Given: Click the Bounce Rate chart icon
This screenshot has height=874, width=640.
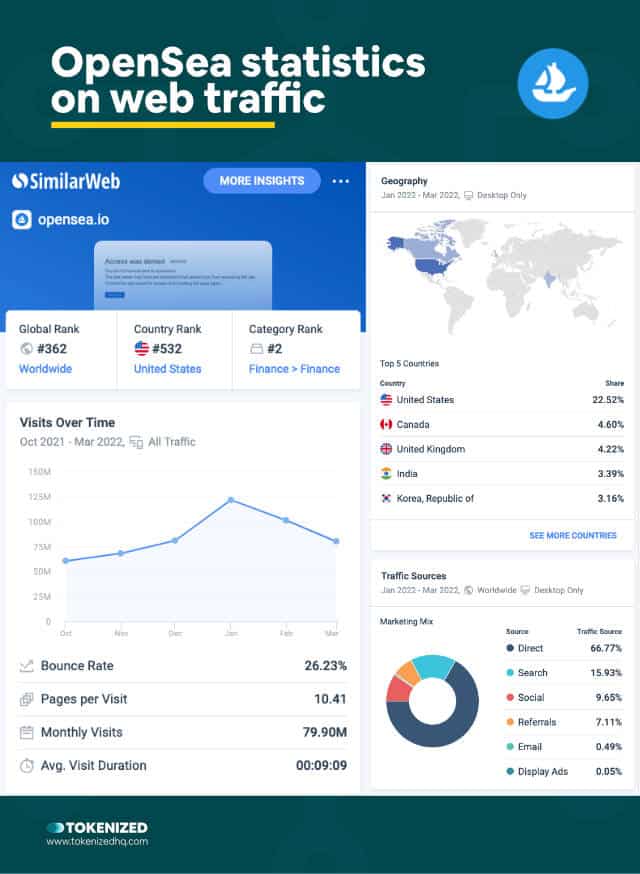Looking at the screenshot, I should pyautogui.click(x=26, y=666).
